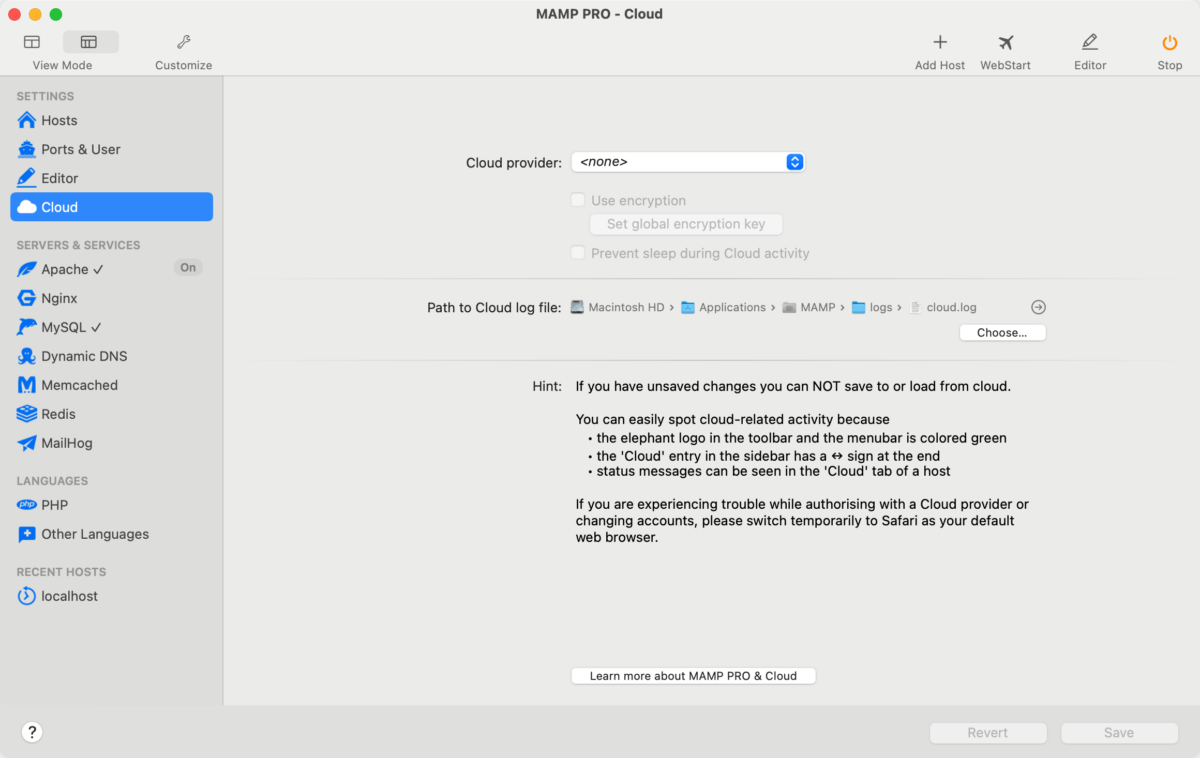Open Other Languages plus-bubble icon
Screen dimensions: 1200x758
[x=27, y=534]
